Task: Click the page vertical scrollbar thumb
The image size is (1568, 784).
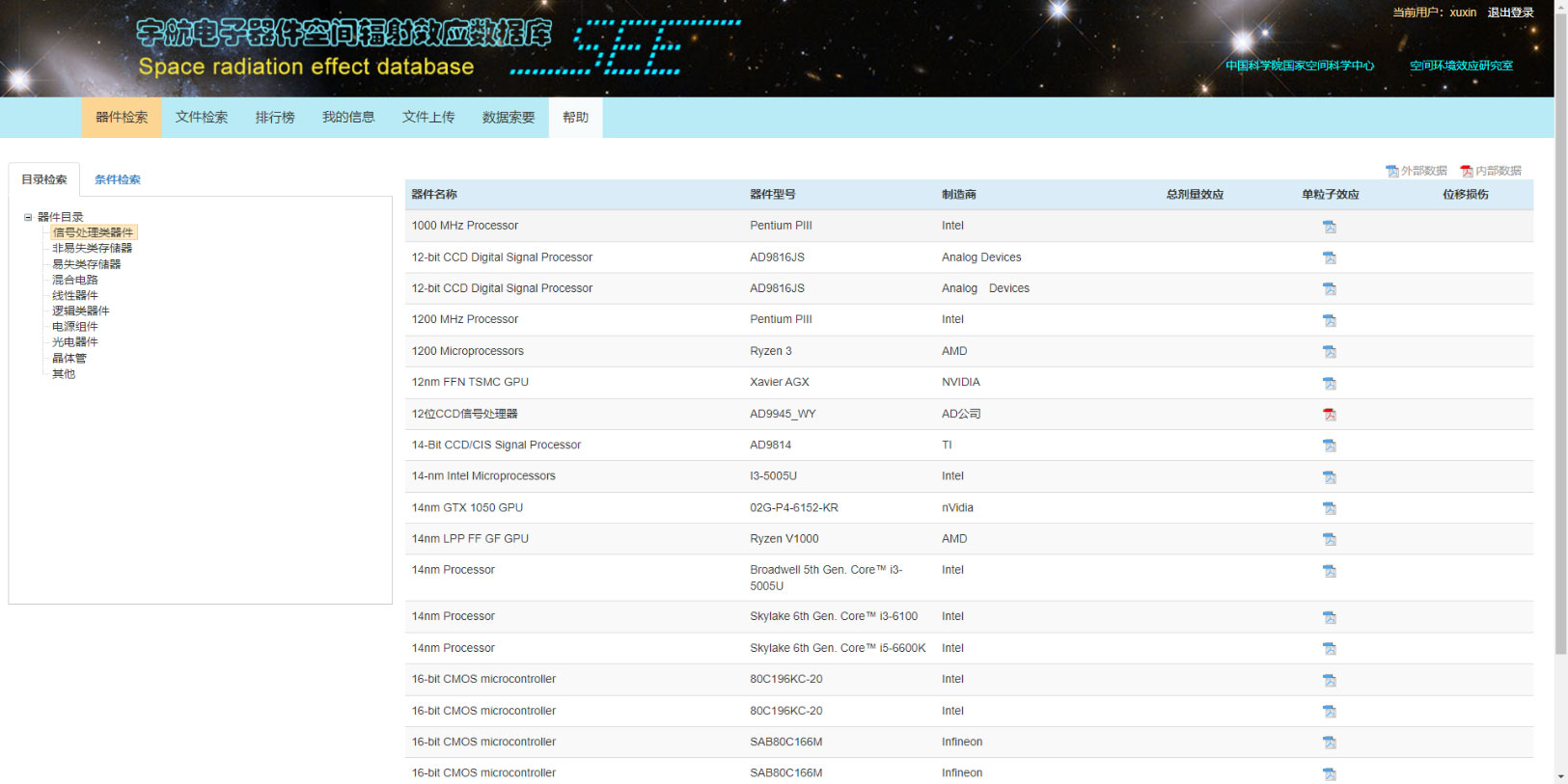Action: pos(1560,334)
